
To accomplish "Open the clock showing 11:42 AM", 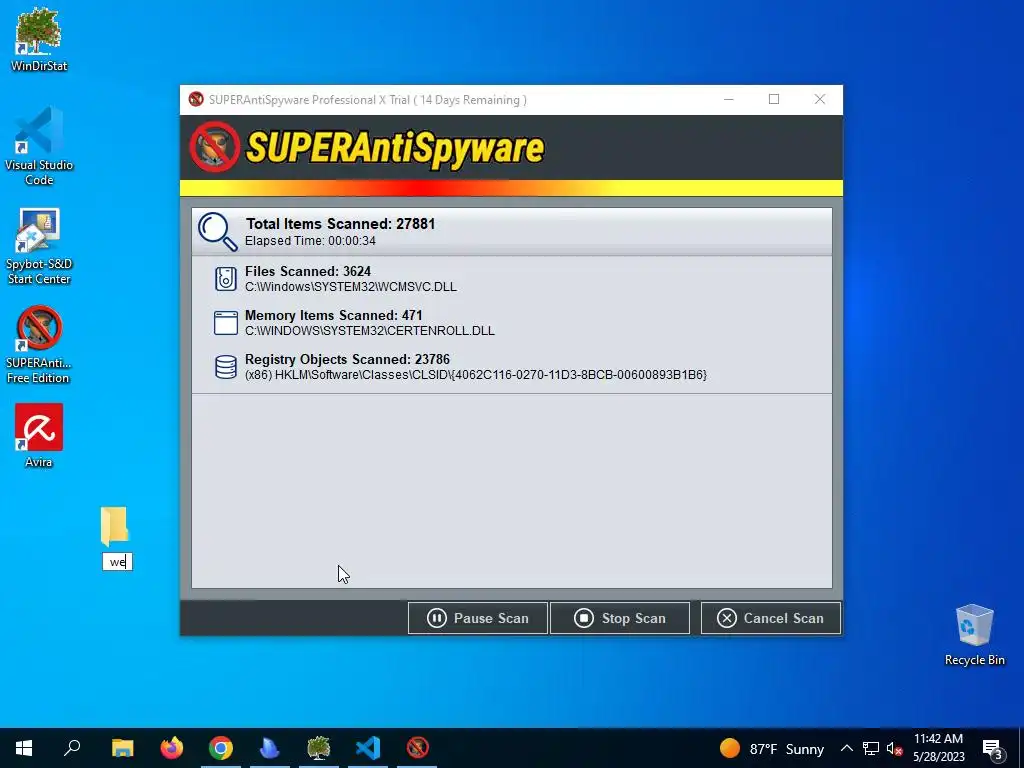I will tap(938, 748).
